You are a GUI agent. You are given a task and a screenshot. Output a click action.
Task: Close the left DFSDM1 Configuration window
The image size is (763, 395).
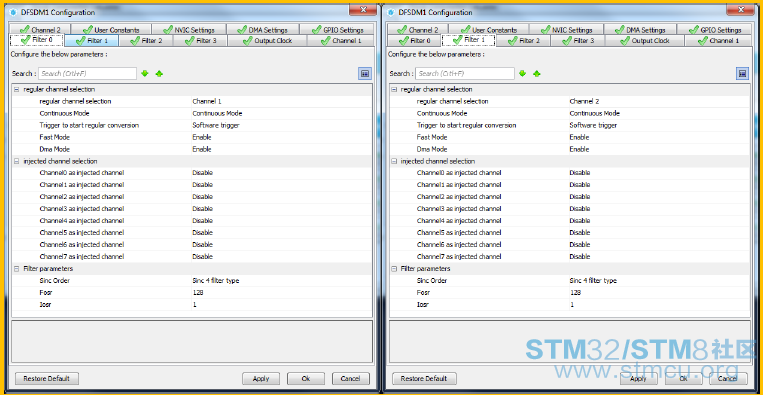pyautogui.click(x=363, y=9)
